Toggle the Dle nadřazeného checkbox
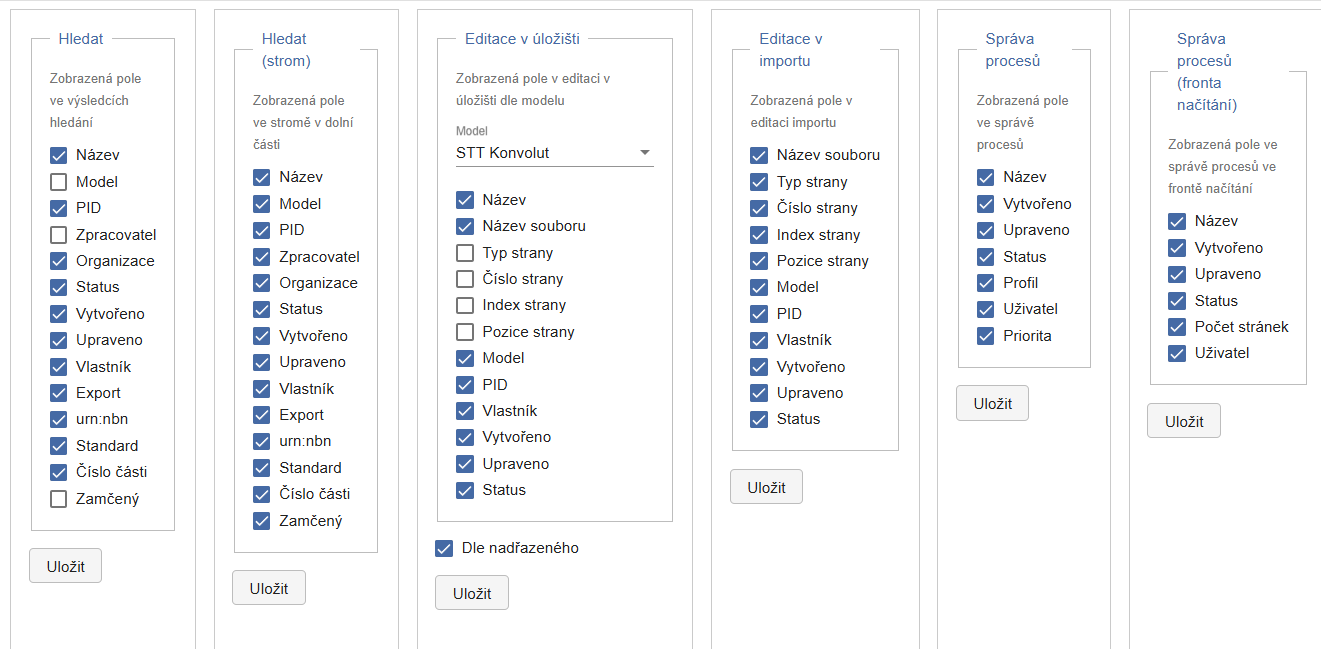1321x649 pixels. point(444,548)
